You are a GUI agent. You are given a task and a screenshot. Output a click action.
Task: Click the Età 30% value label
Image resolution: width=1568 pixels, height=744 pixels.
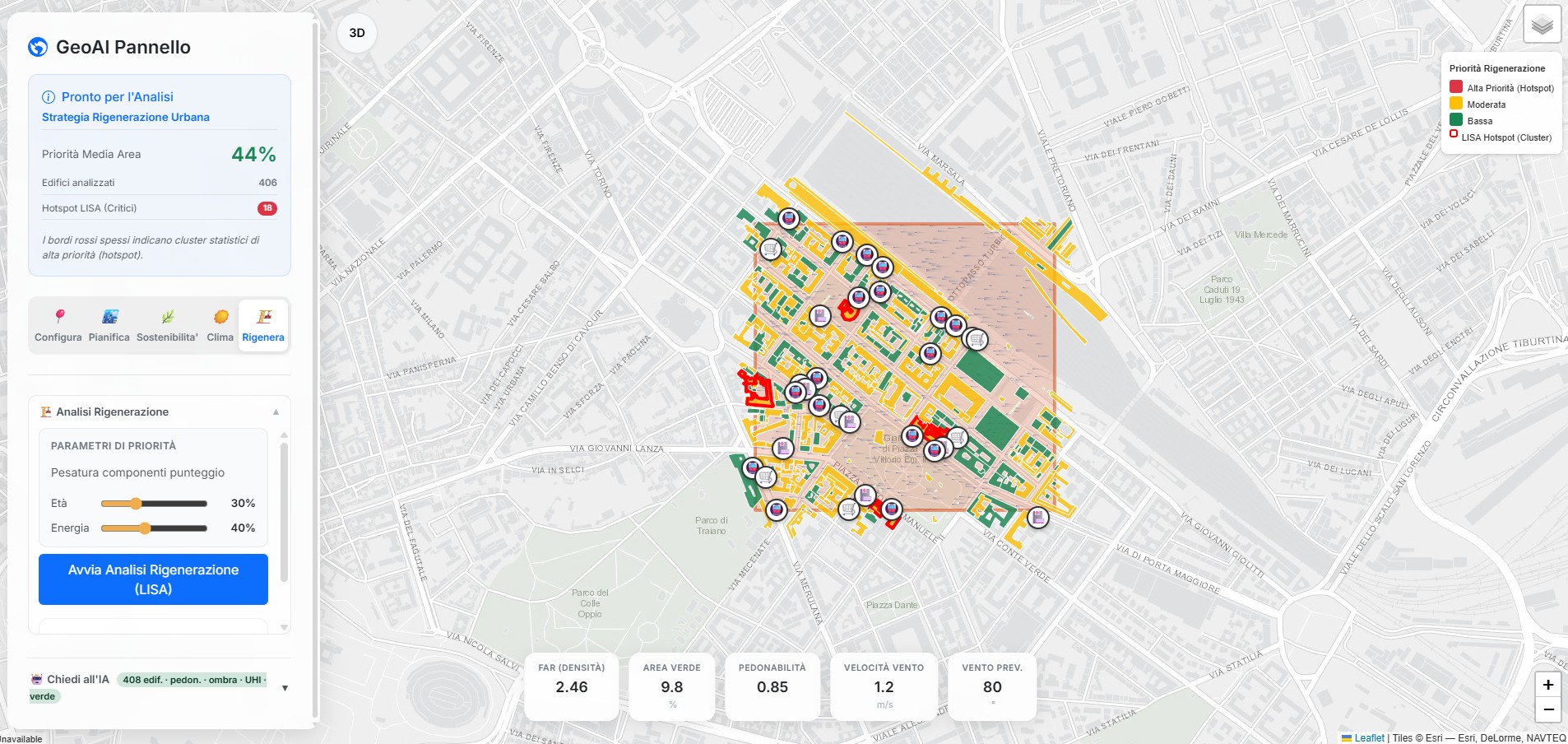pyautogui.click(x=243, y=503)
